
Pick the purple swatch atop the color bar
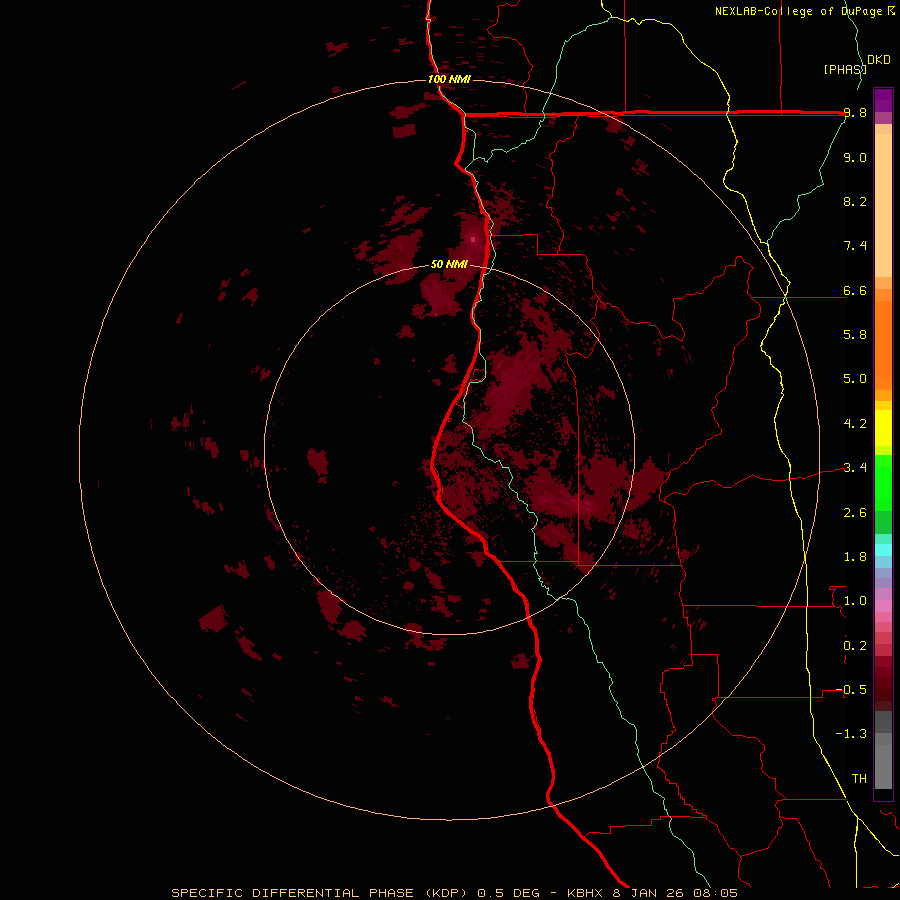coord(883,100)
